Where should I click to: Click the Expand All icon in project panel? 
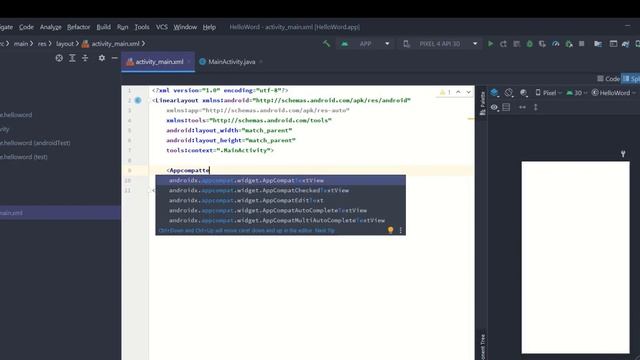[x=72, y=58]
